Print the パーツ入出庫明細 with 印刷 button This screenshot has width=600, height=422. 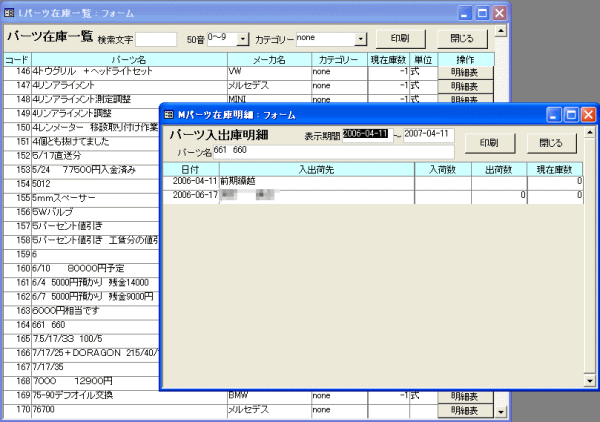(489, 142)
